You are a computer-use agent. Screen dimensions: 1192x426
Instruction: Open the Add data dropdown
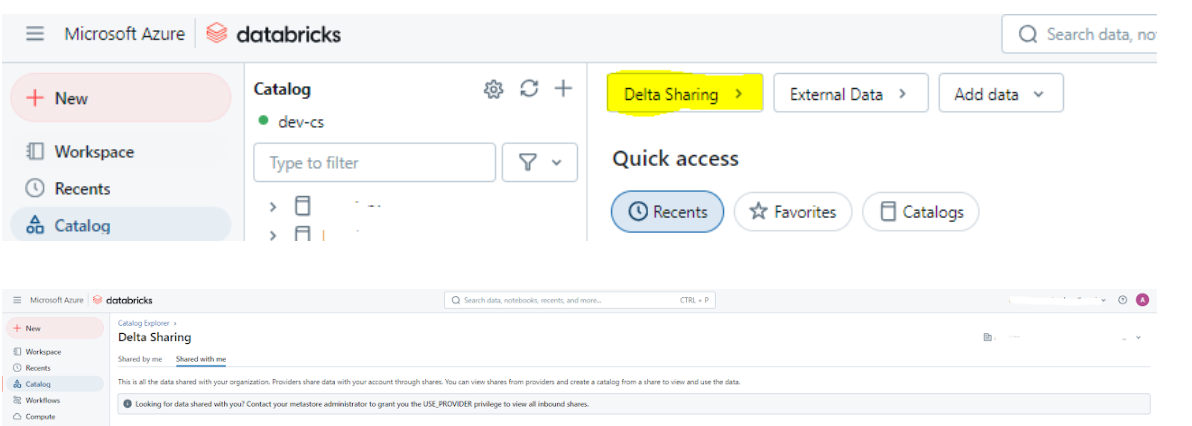[x=1000, y=94]
